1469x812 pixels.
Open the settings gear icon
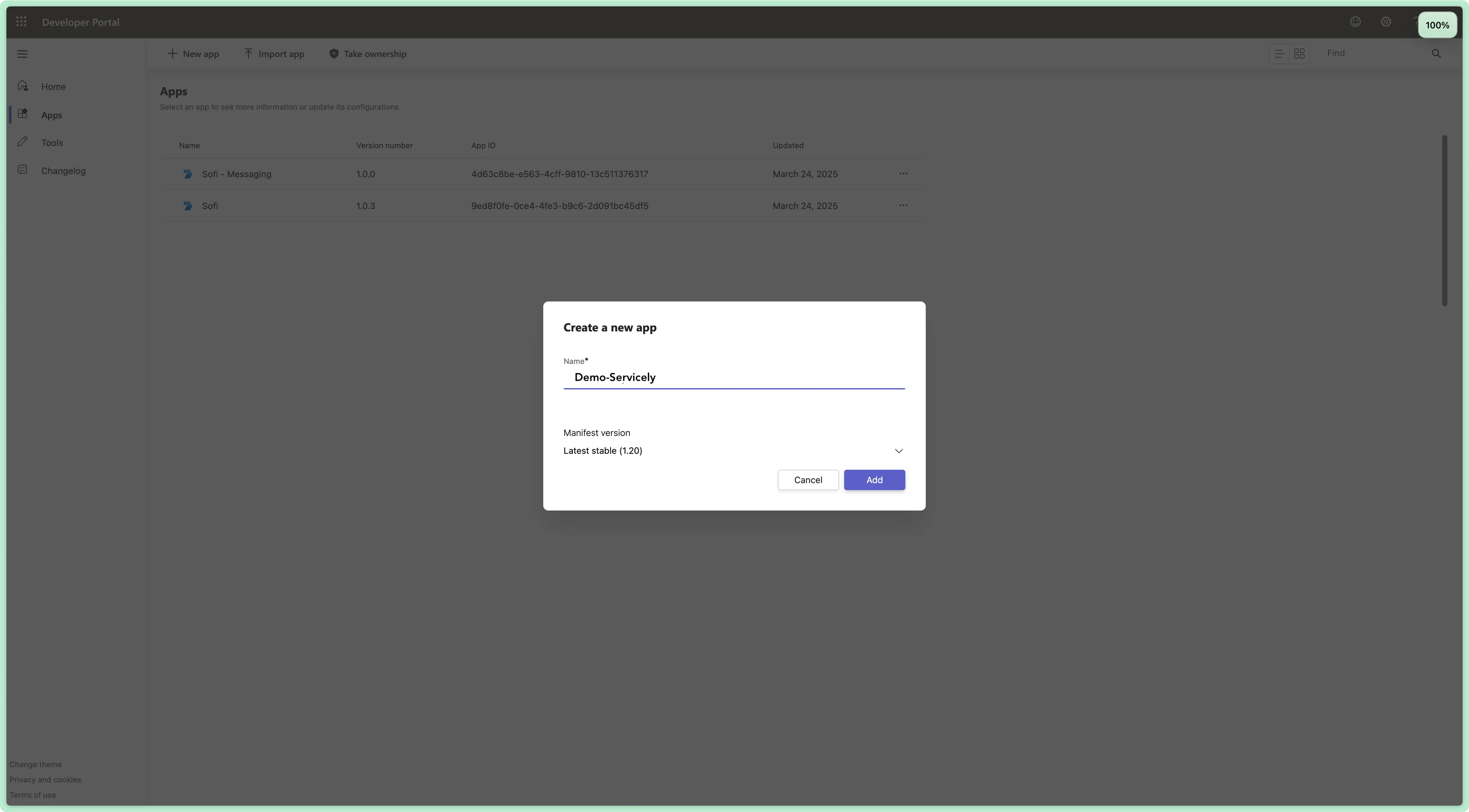[1386, 22]
